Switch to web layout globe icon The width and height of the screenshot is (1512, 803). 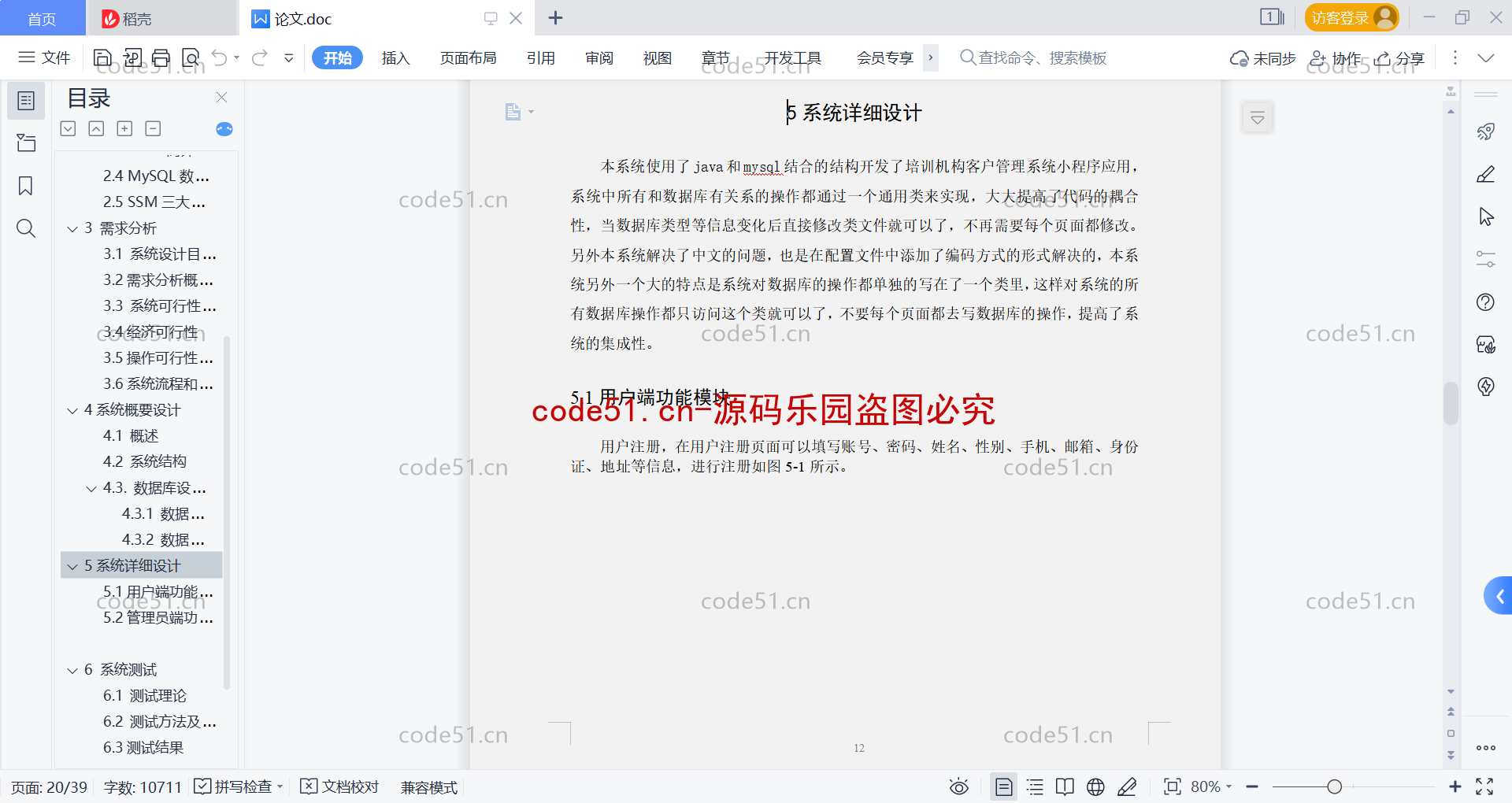click(1095, 786)
